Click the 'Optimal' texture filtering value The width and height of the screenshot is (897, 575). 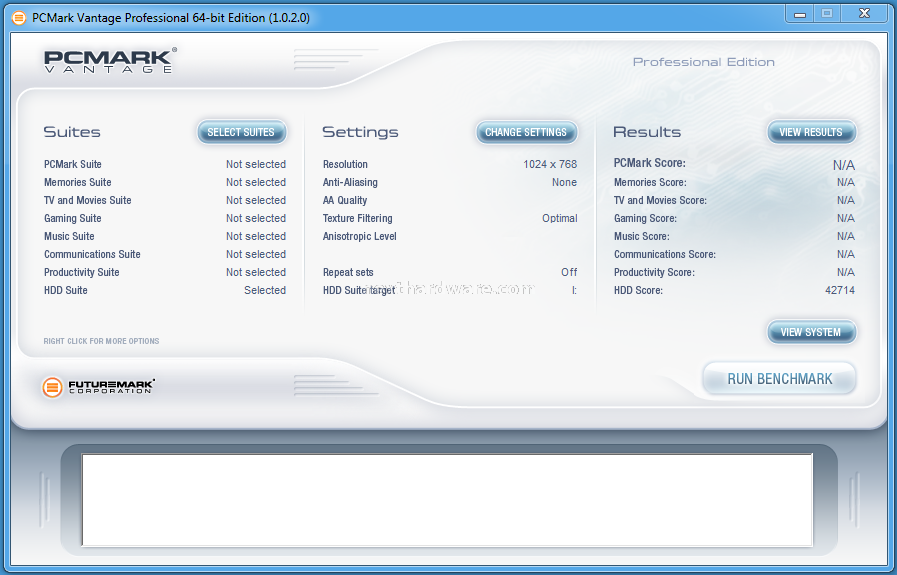click(x=559, y=219)
